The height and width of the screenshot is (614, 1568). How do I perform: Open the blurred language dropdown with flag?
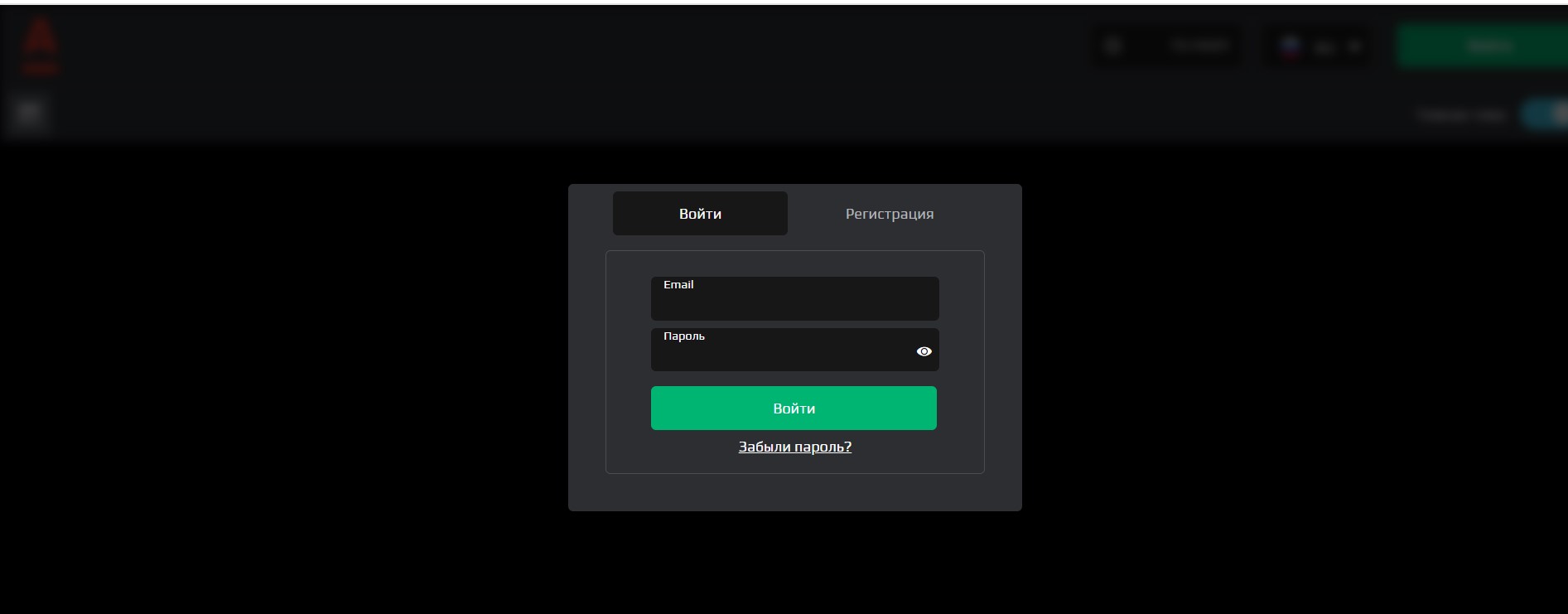point(1319,46)
